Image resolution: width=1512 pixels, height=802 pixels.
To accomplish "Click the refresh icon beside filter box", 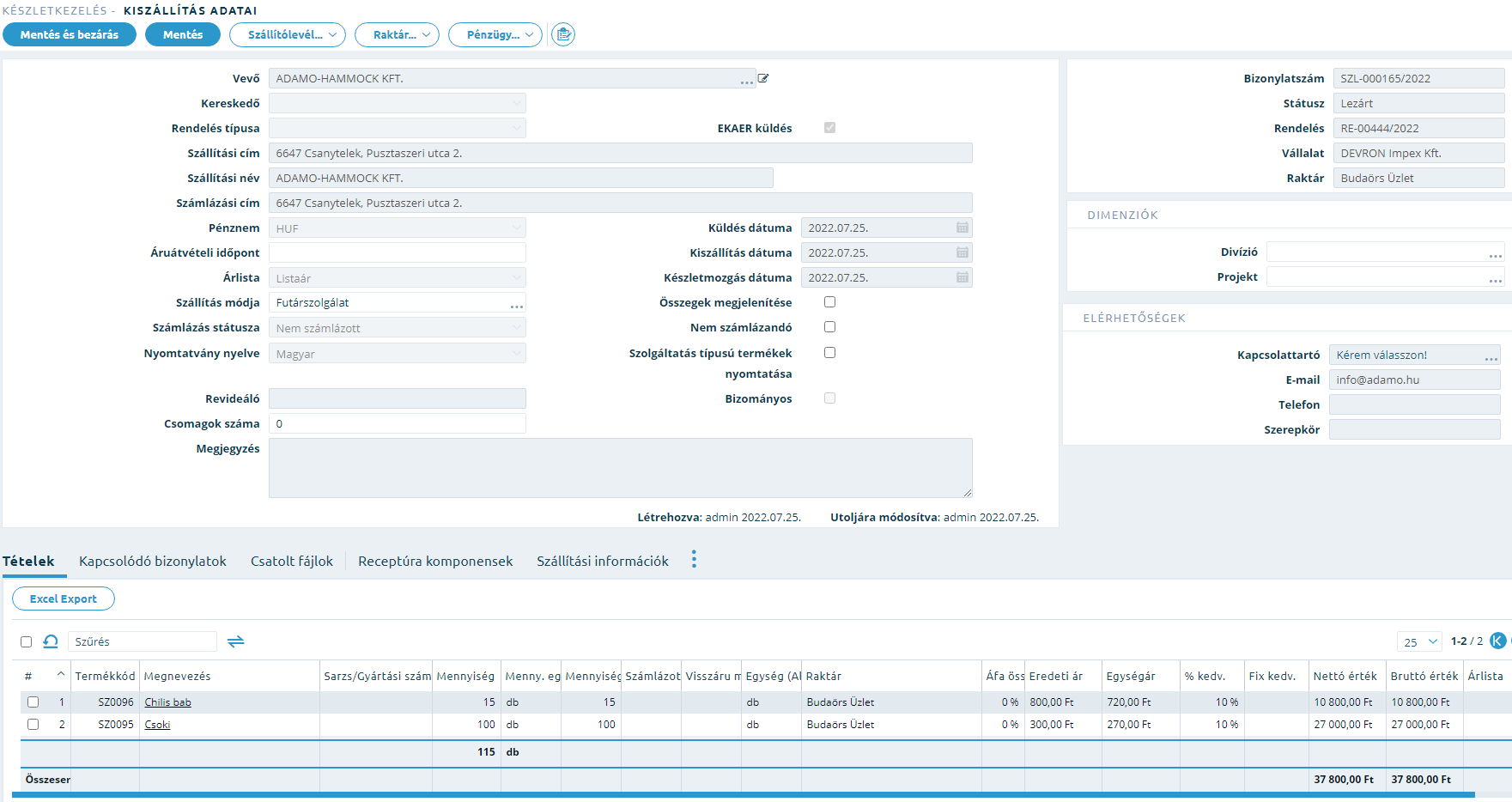I will (x=51, y=641).
